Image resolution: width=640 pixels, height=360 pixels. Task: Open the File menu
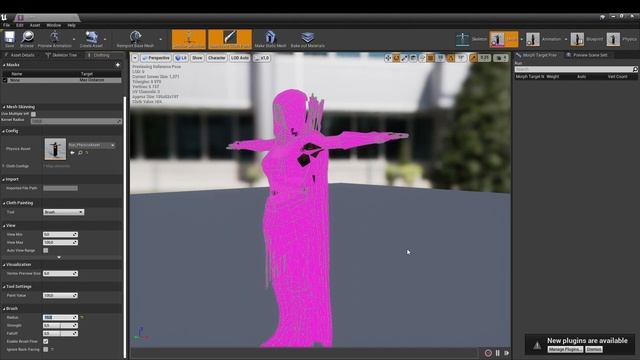tap(7, 25)
